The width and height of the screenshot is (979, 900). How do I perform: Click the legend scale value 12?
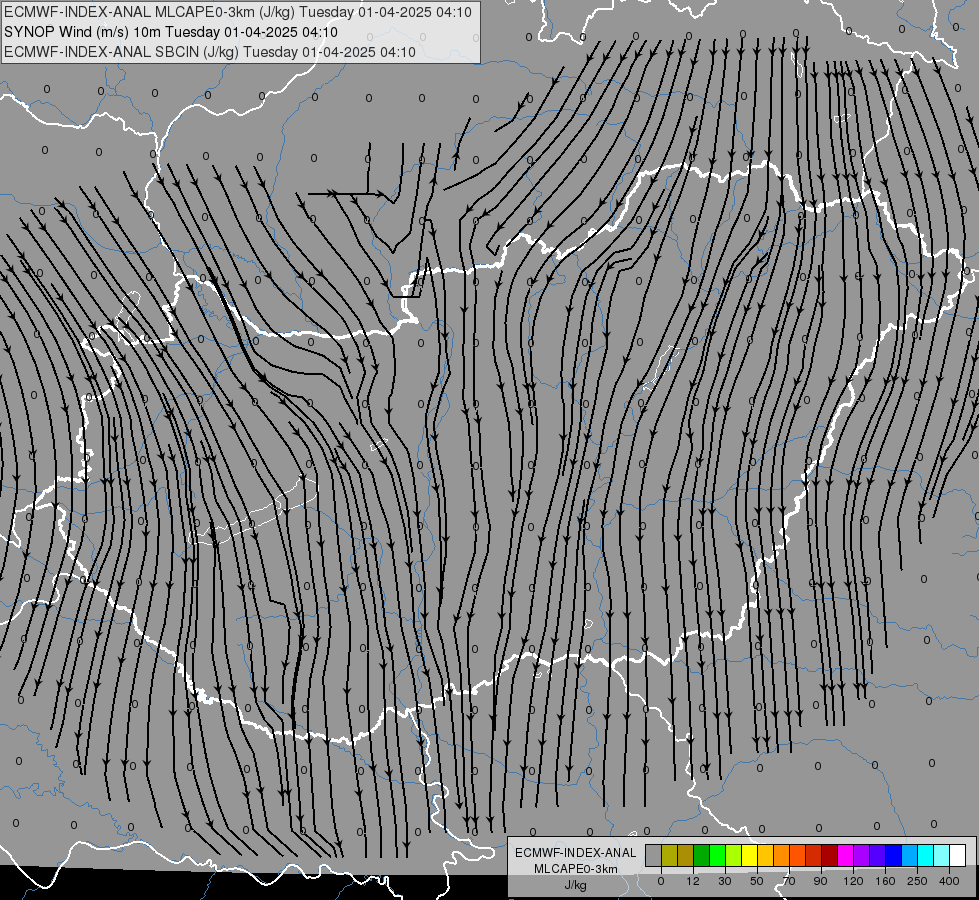point(693,881)
